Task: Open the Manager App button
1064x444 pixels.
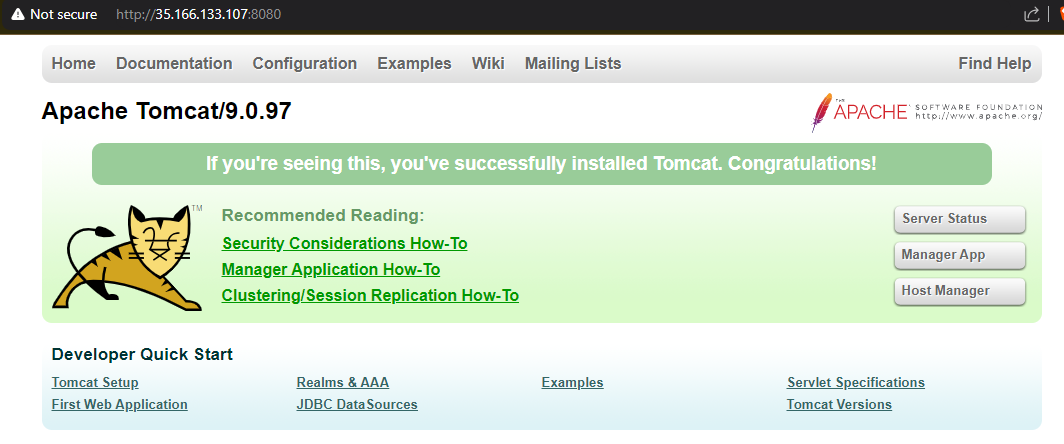Action: tap(959, 255)
